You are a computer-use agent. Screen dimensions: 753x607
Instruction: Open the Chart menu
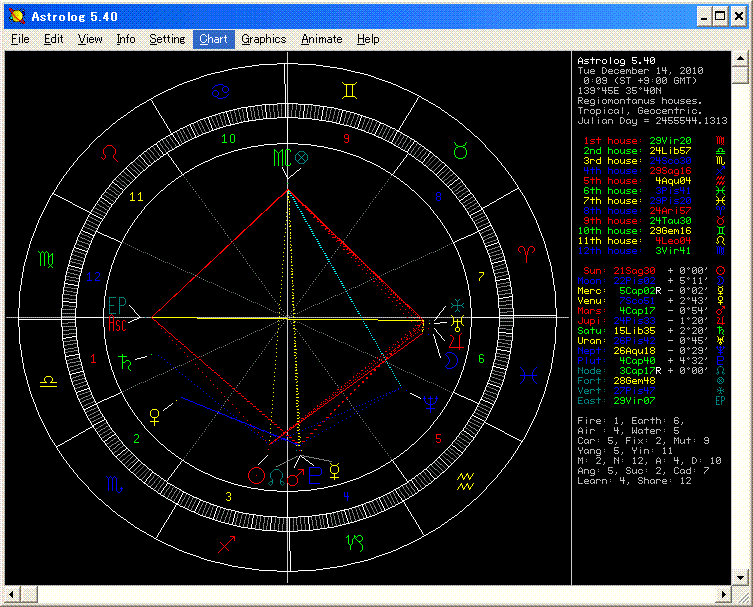click(x=213, y=39)
